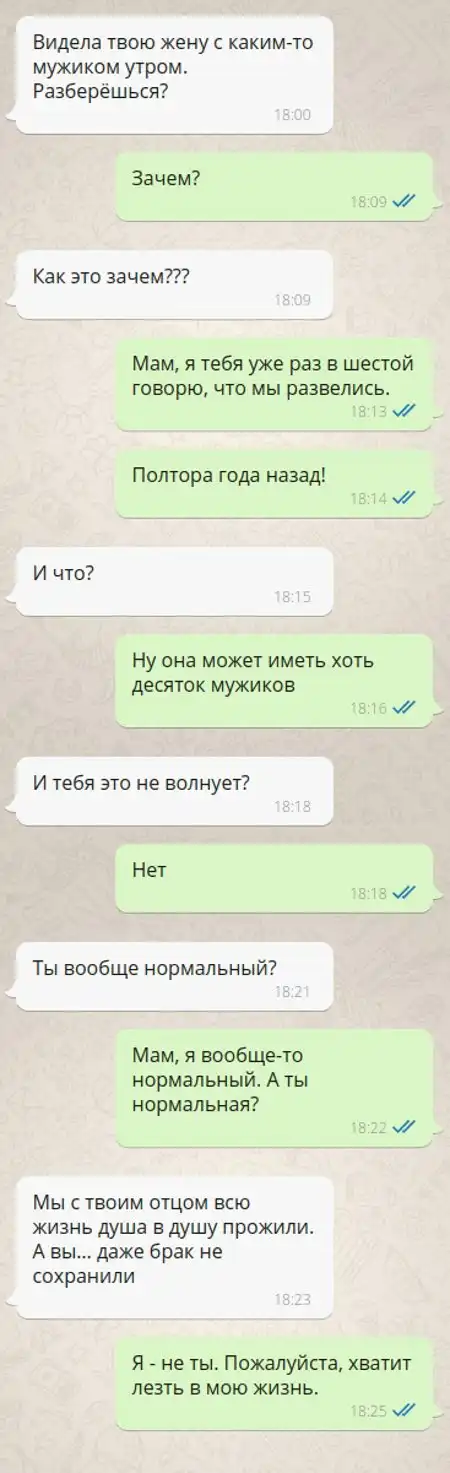Click the 18:00 timestamp on first message
This screenshot has width=450, height=1473.
[x=292, y=115]
